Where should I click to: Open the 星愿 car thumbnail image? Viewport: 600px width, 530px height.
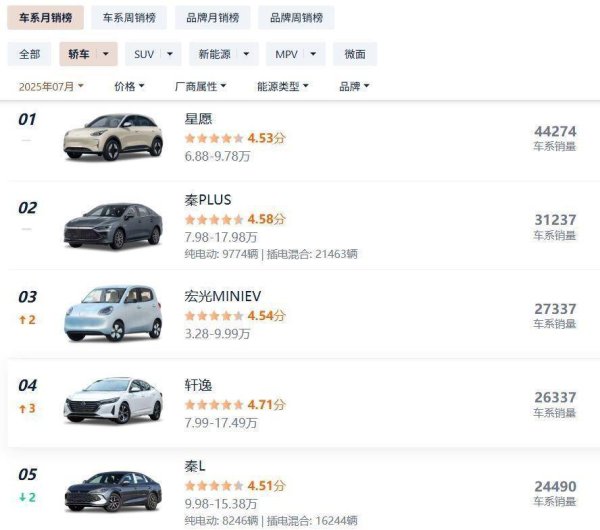pyautogui.click(x=113, y=136)
